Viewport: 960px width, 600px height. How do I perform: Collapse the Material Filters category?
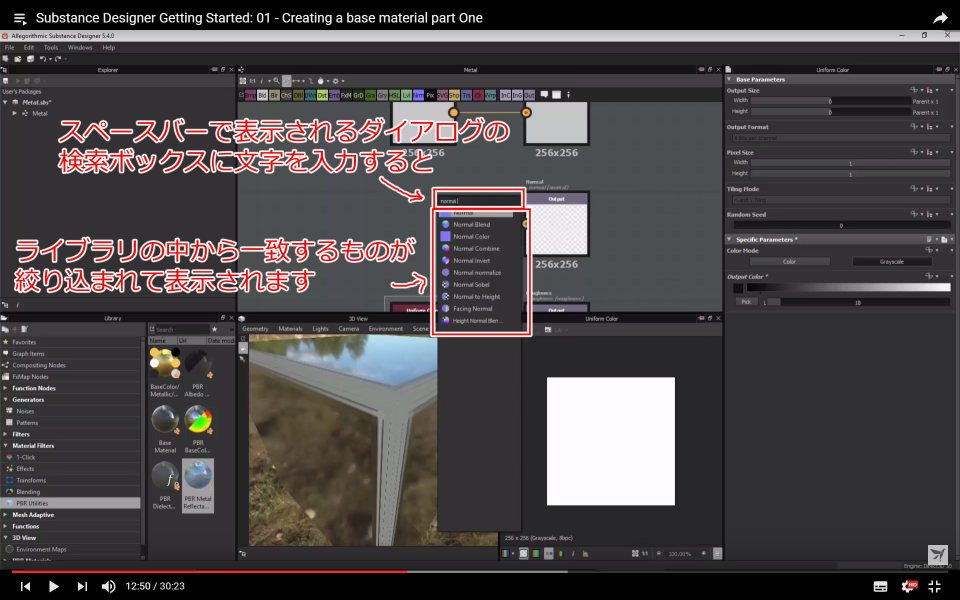pyautogui.click(x=6, y=446)
